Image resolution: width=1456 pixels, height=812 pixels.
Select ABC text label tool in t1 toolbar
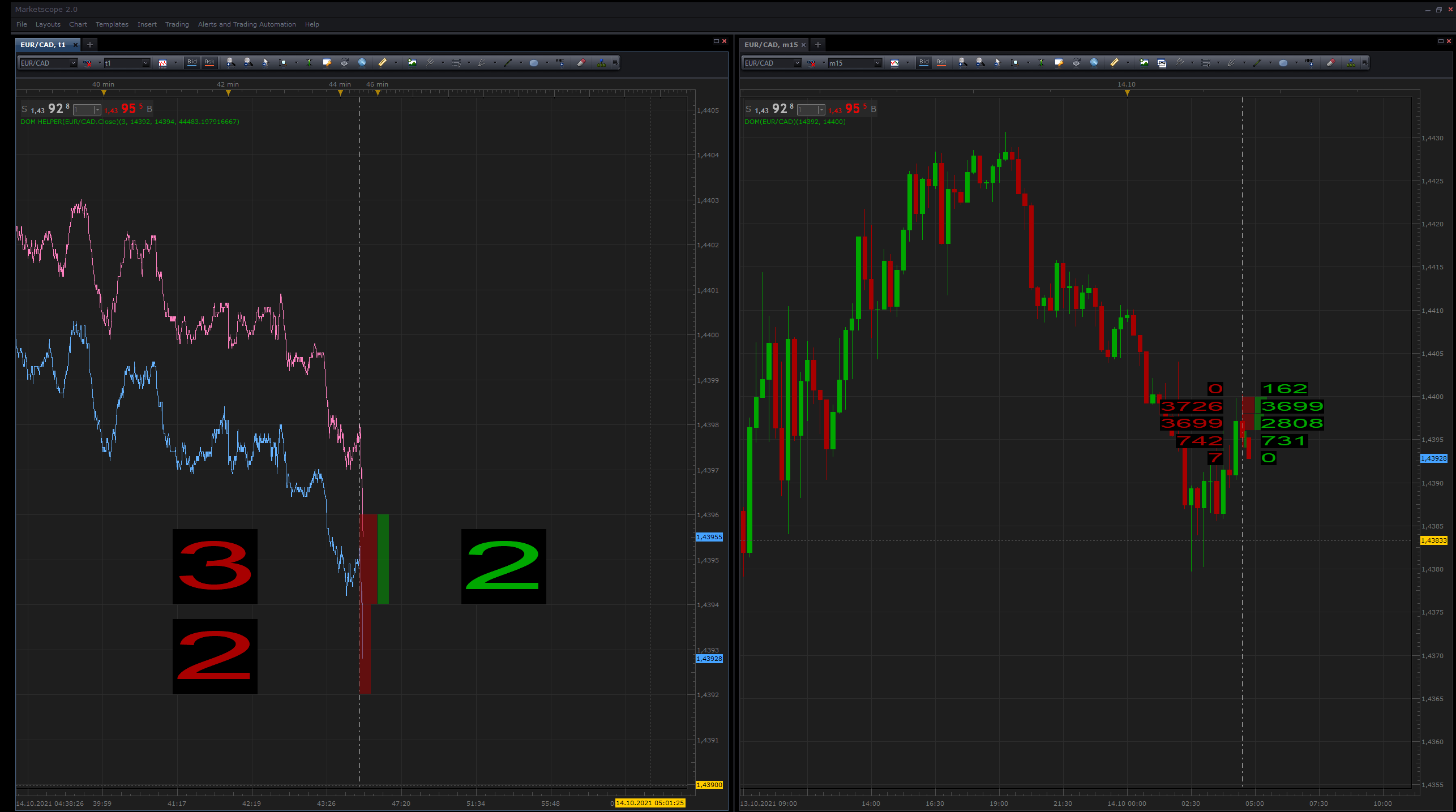coord(560,63)
